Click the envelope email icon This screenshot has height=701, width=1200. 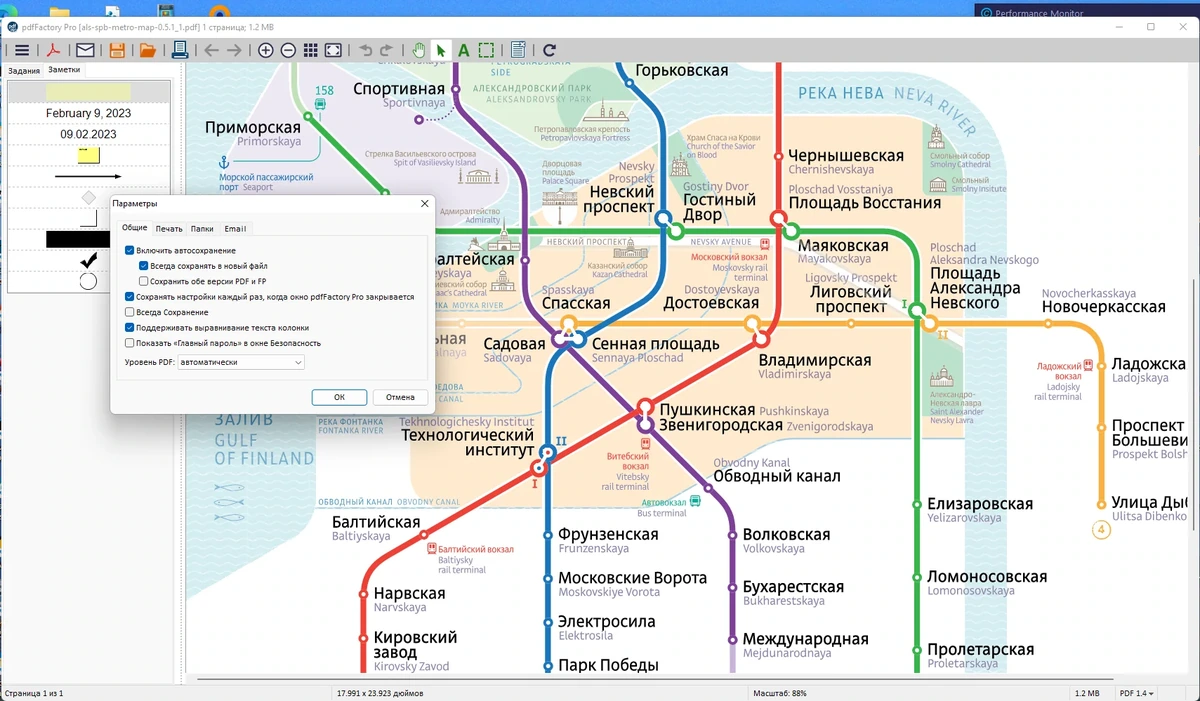(x=85, y=50)
